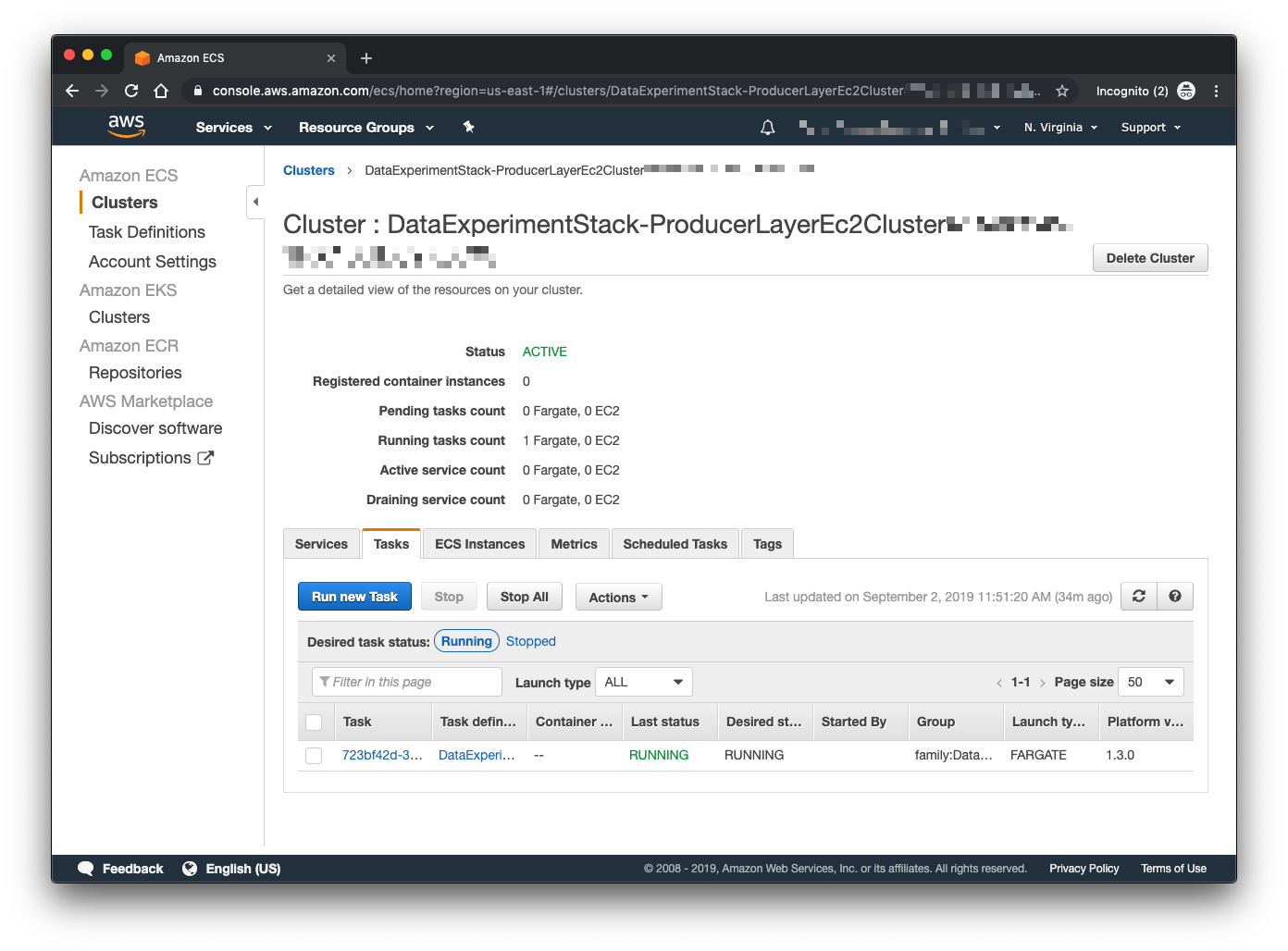Open Discover software in sidebar

(155, 428)
